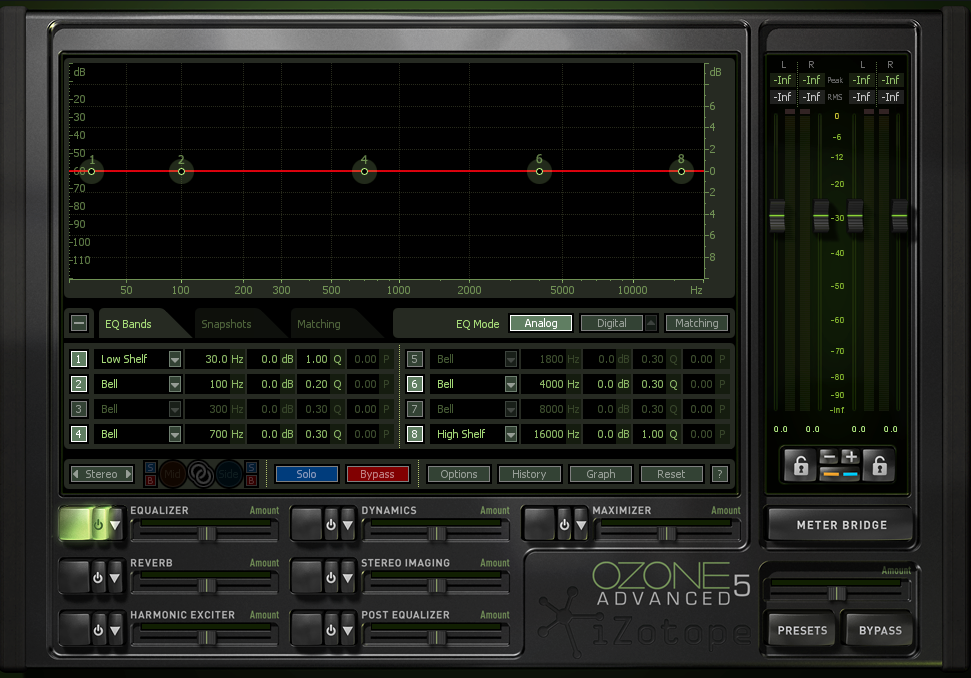The height and width of the screenshot is (678, 971).
Task: Click the Mid/Side link icon
Action: 201,474
